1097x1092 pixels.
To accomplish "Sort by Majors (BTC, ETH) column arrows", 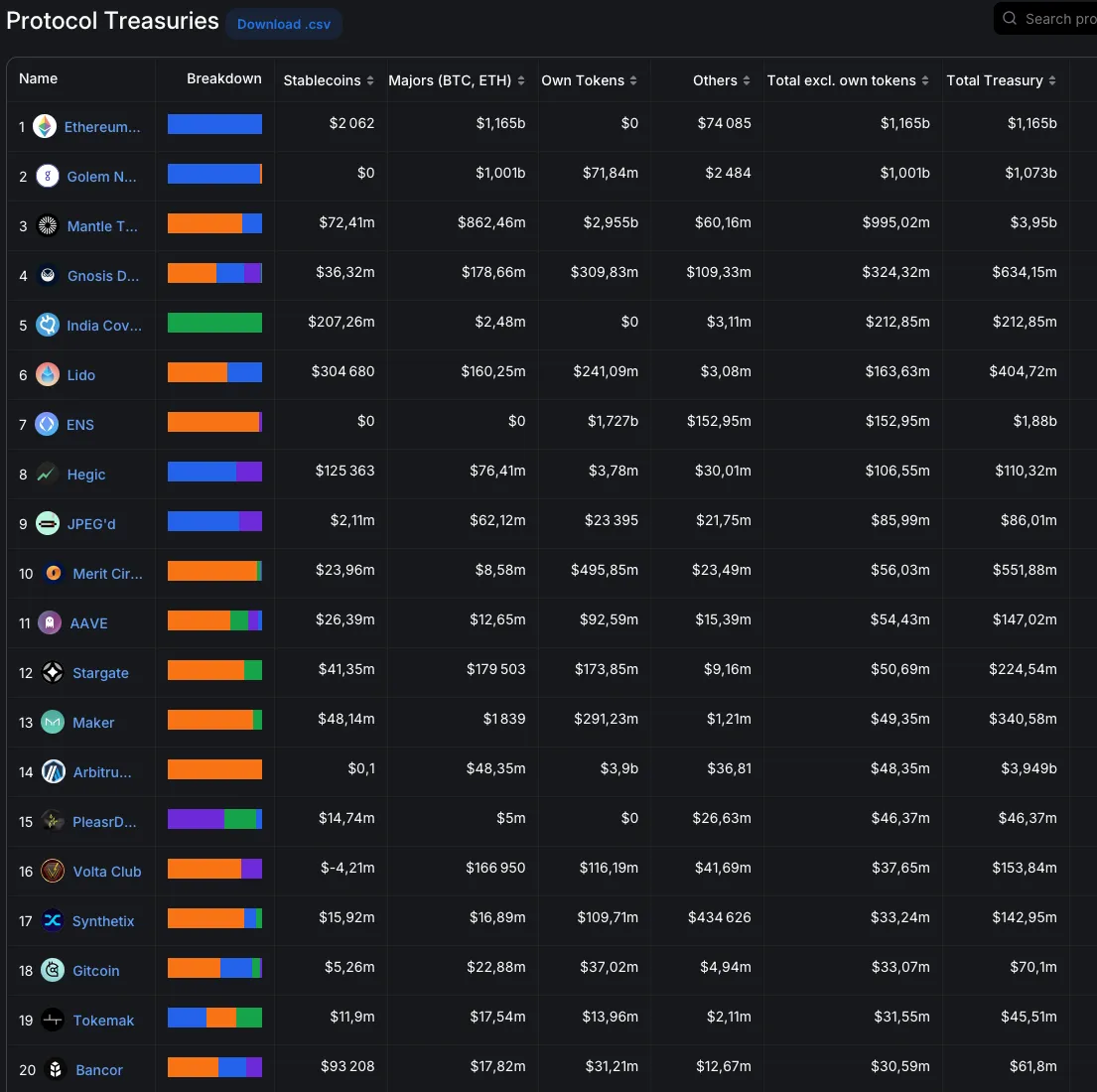I will click(x=521, y=80).
